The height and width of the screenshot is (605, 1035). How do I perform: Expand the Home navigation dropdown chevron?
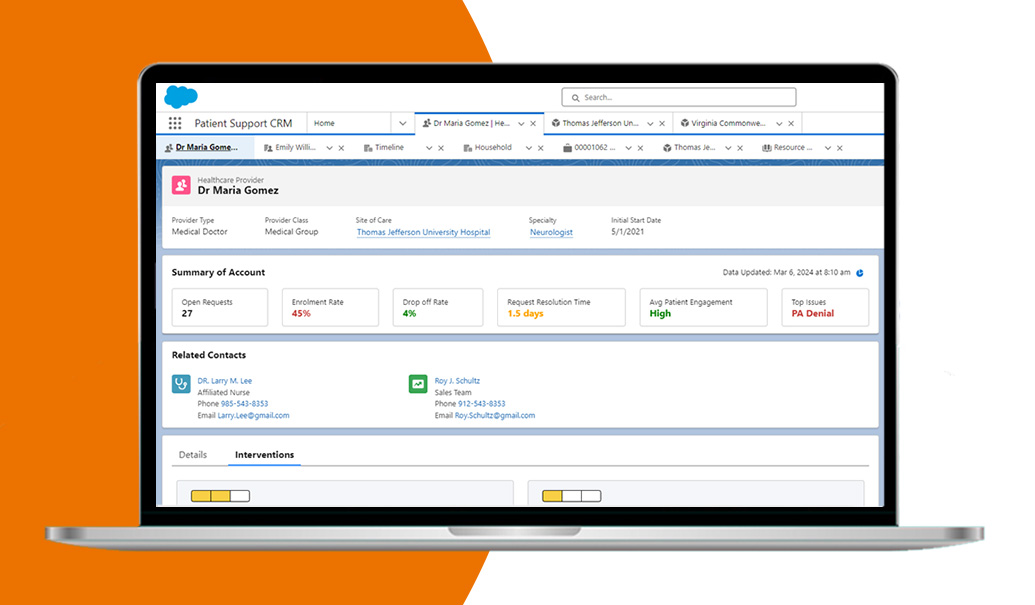403,124
